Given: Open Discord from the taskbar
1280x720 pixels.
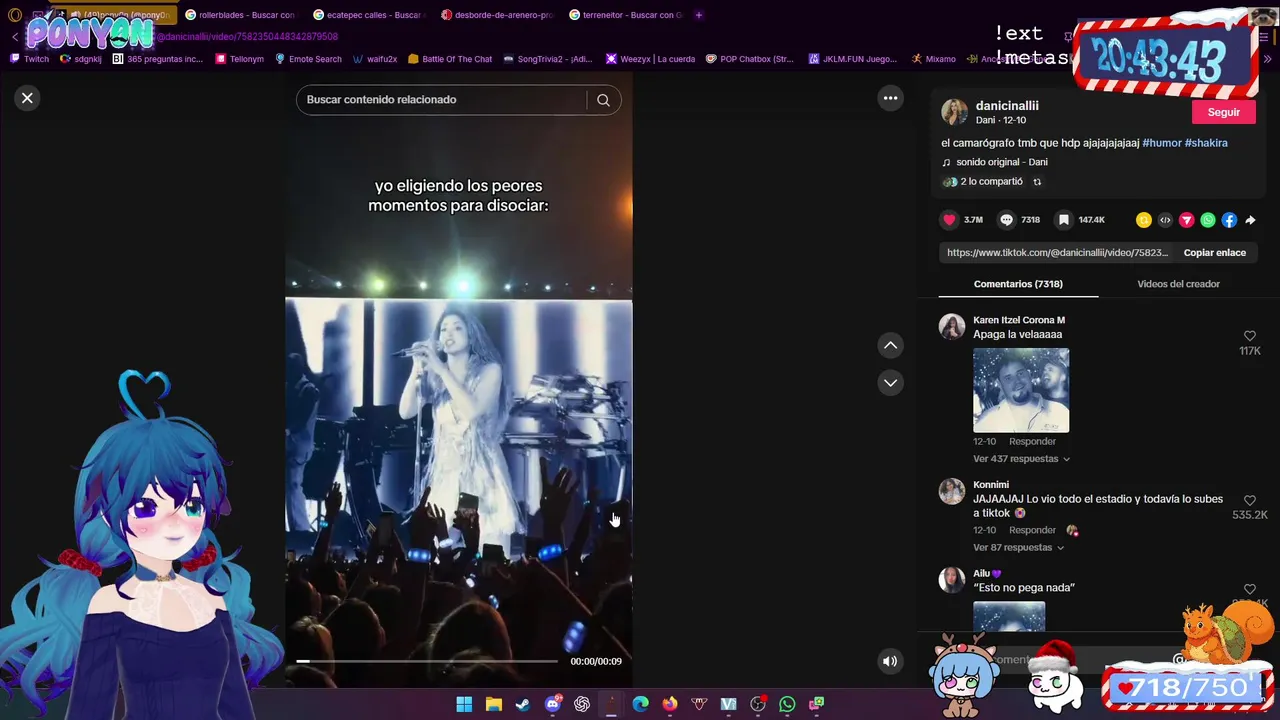Looking at the screenshot, I should (553, 704).
